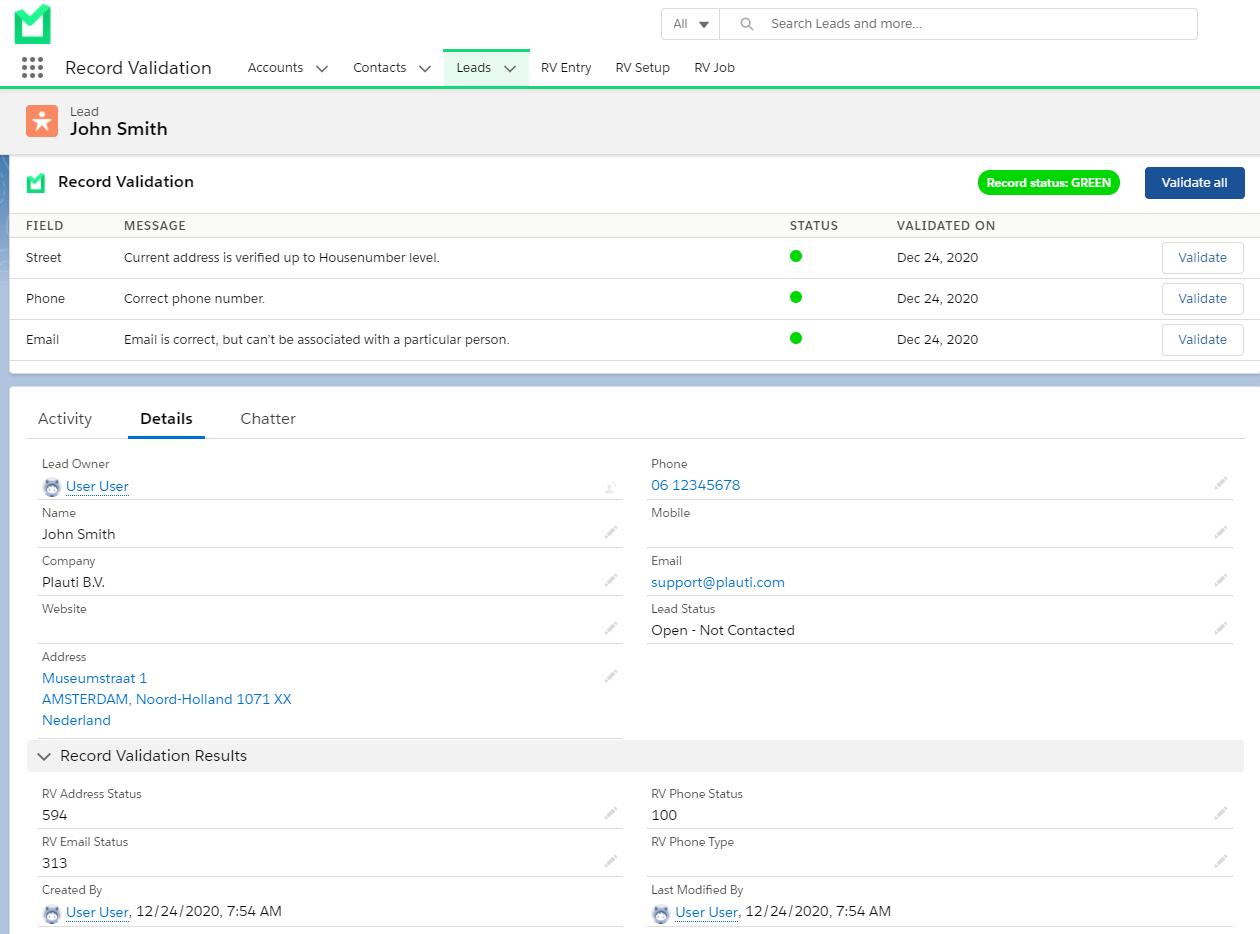
Task: Click the AMSTERDAM, Noord-Holland 1071 XX line
Action: (x=167, y=699)
